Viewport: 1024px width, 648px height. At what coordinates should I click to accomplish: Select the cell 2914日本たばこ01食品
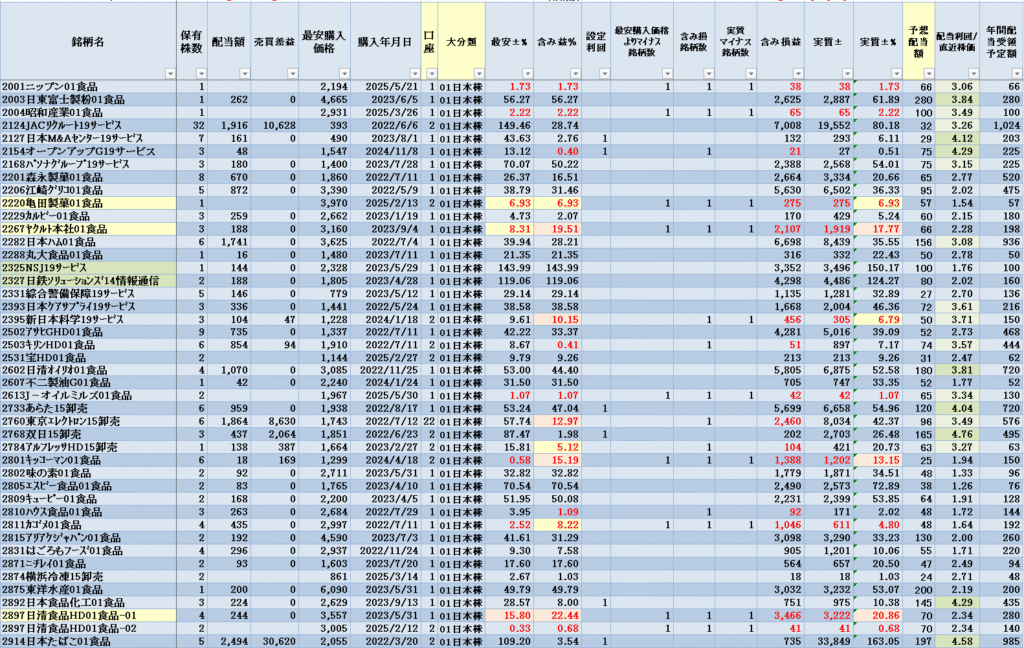click(x=88, y=641)
